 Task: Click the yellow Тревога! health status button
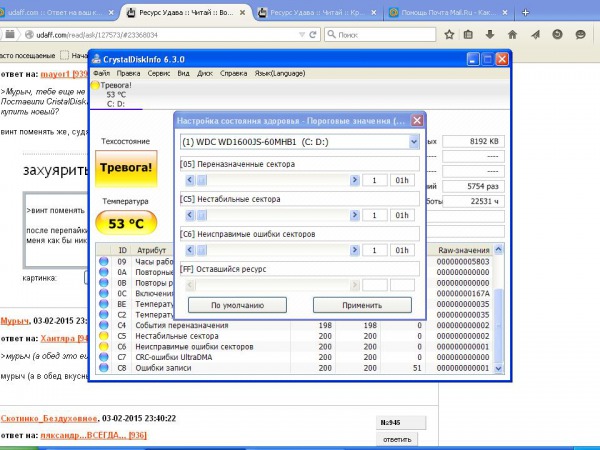point(126,168)
